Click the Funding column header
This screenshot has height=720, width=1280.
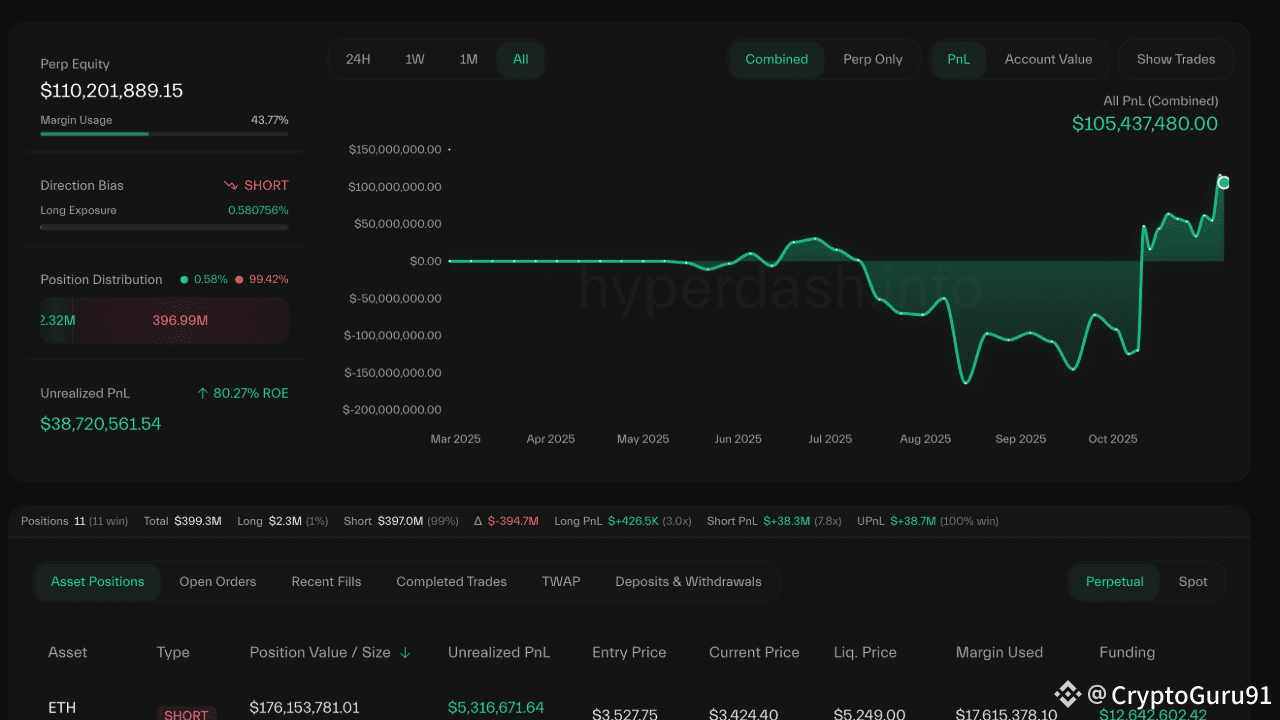click(x=1127, y=652)
